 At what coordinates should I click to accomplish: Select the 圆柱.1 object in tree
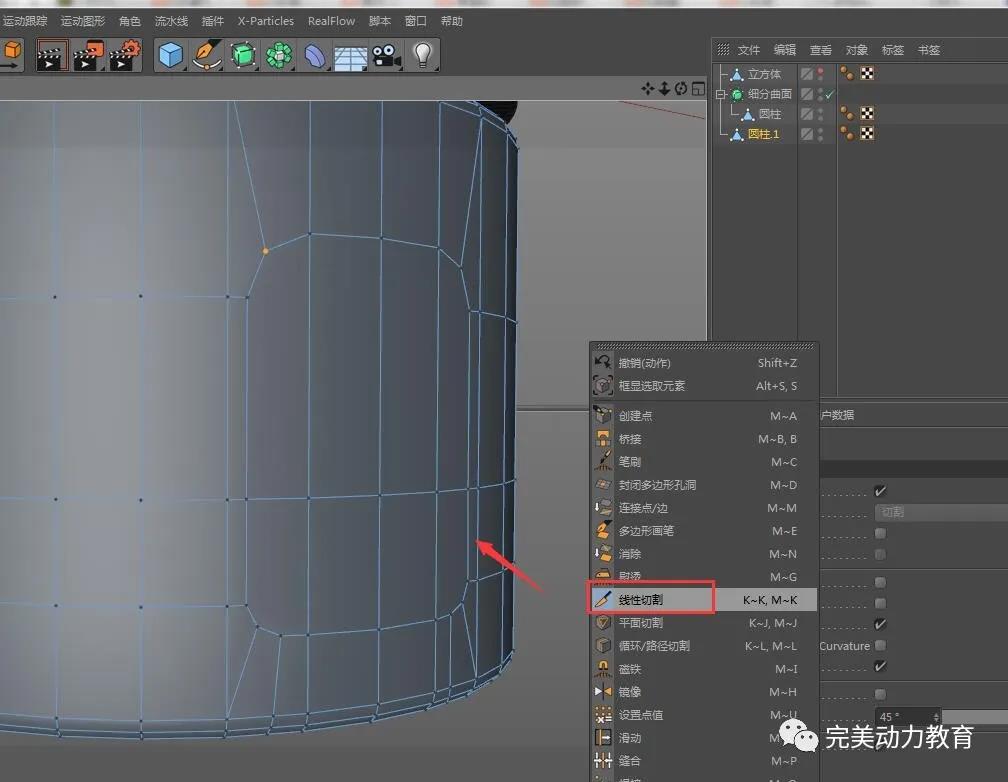762,134
